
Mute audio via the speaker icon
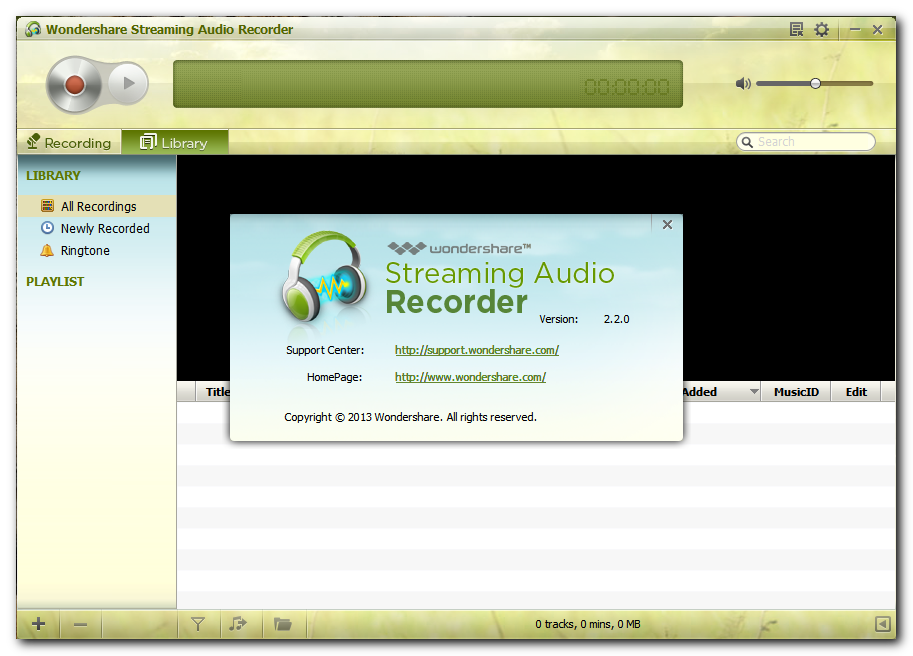[x=743, y=84]
